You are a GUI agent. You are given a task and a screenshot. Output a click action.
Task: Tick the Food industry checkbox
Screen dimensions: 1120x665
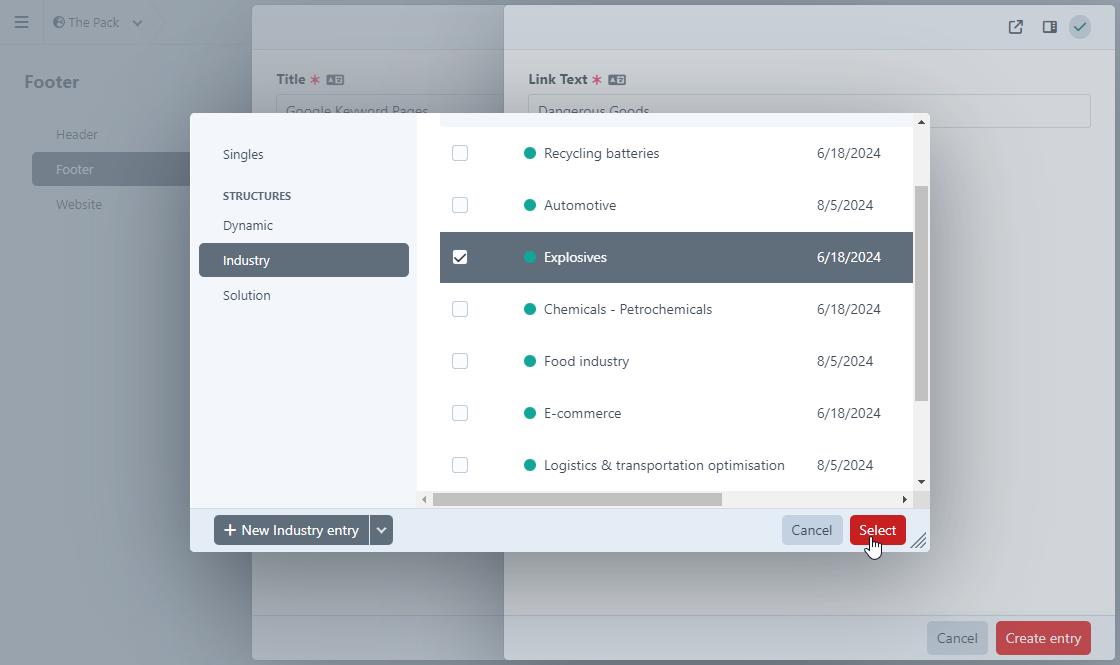[460, 361]
